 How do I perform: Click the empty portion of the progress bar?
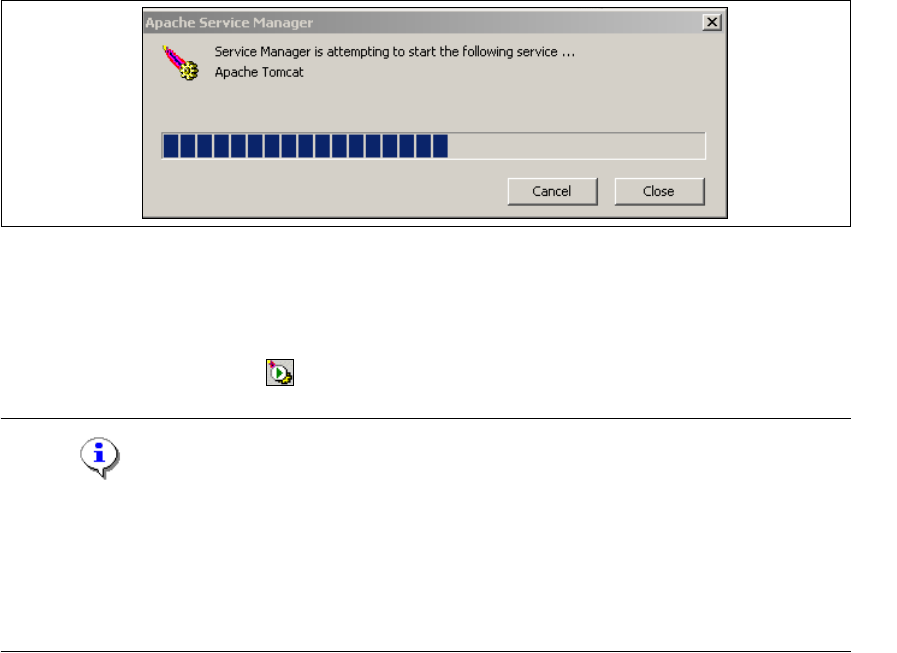(x=576, y=146)
